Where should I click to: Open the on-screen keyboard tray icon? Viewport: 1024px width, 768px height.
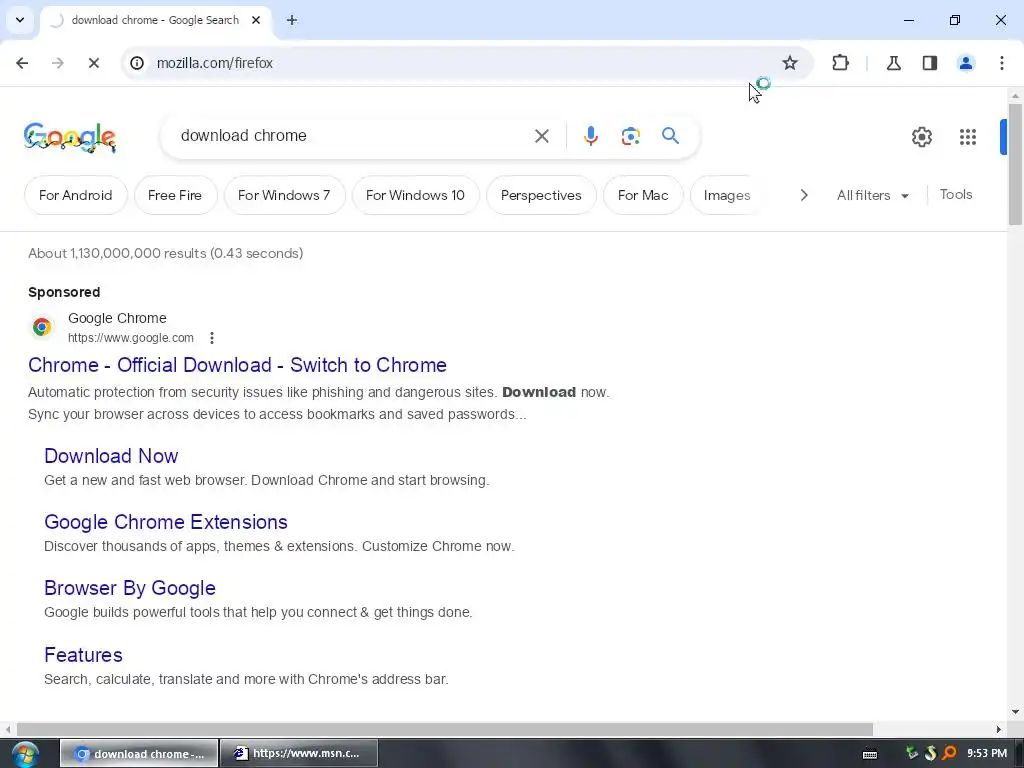click(x=870, y=754)
